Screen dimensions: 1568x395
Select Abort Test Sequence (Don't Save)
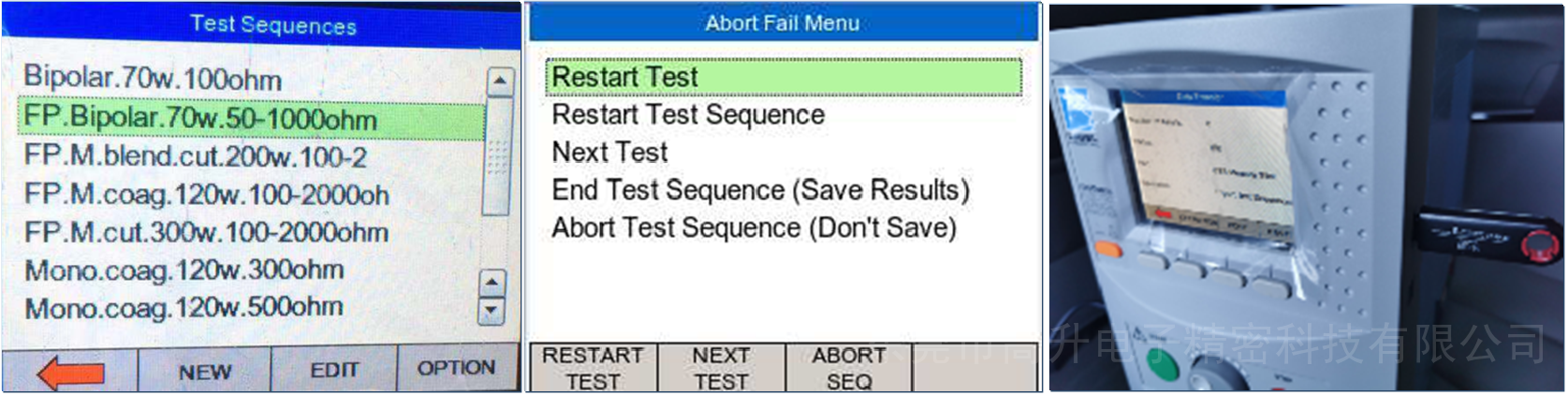pyautogui.click(x=754, y=228)
